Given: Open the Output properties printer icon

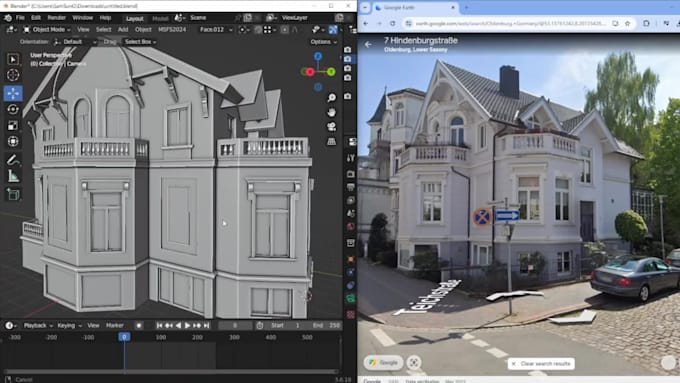Looking at the screenshot, I should (x=350, y=187).
